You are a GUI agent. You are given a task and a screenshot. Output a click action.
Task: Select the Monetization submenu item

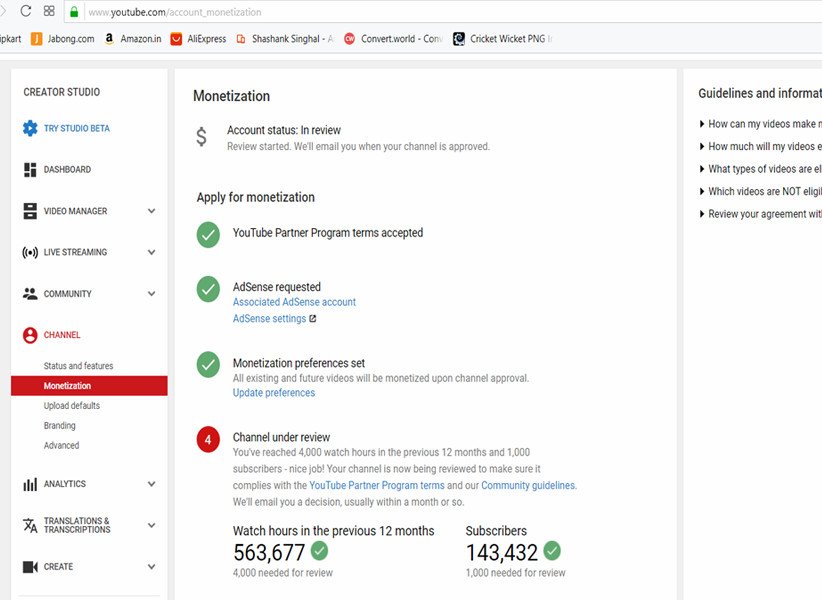[89, 386]
